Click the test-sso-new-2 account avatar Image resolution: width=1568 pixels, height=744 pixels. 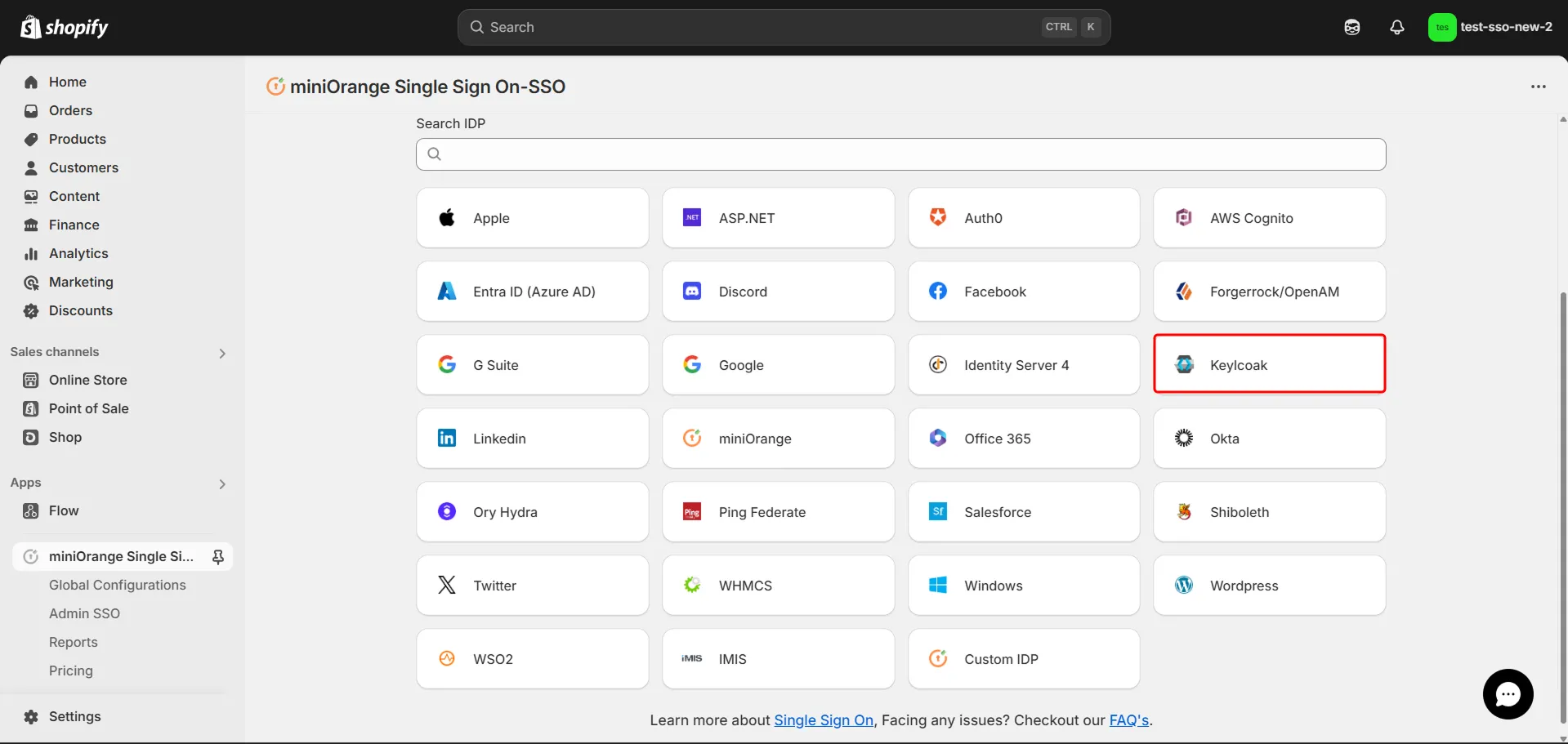pos(1442,27)
